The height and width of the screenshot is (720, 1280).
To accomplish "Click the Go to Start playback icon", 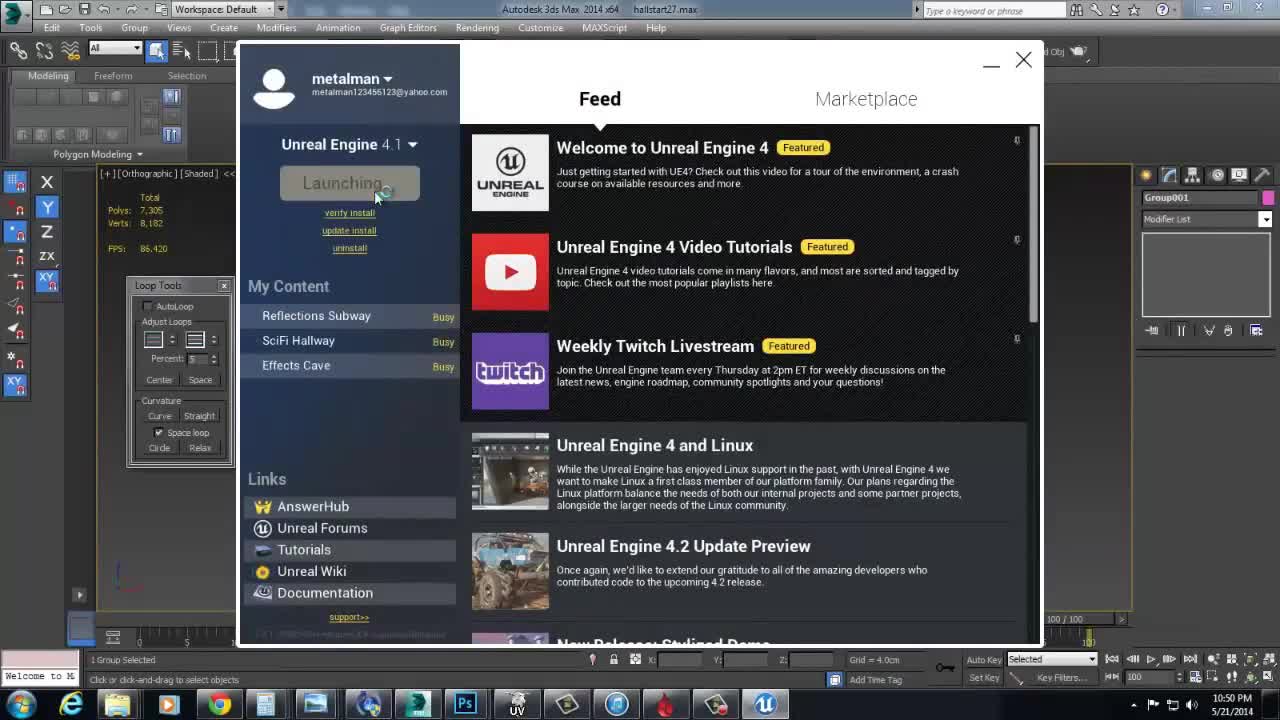I will [x=1113, y=659].
